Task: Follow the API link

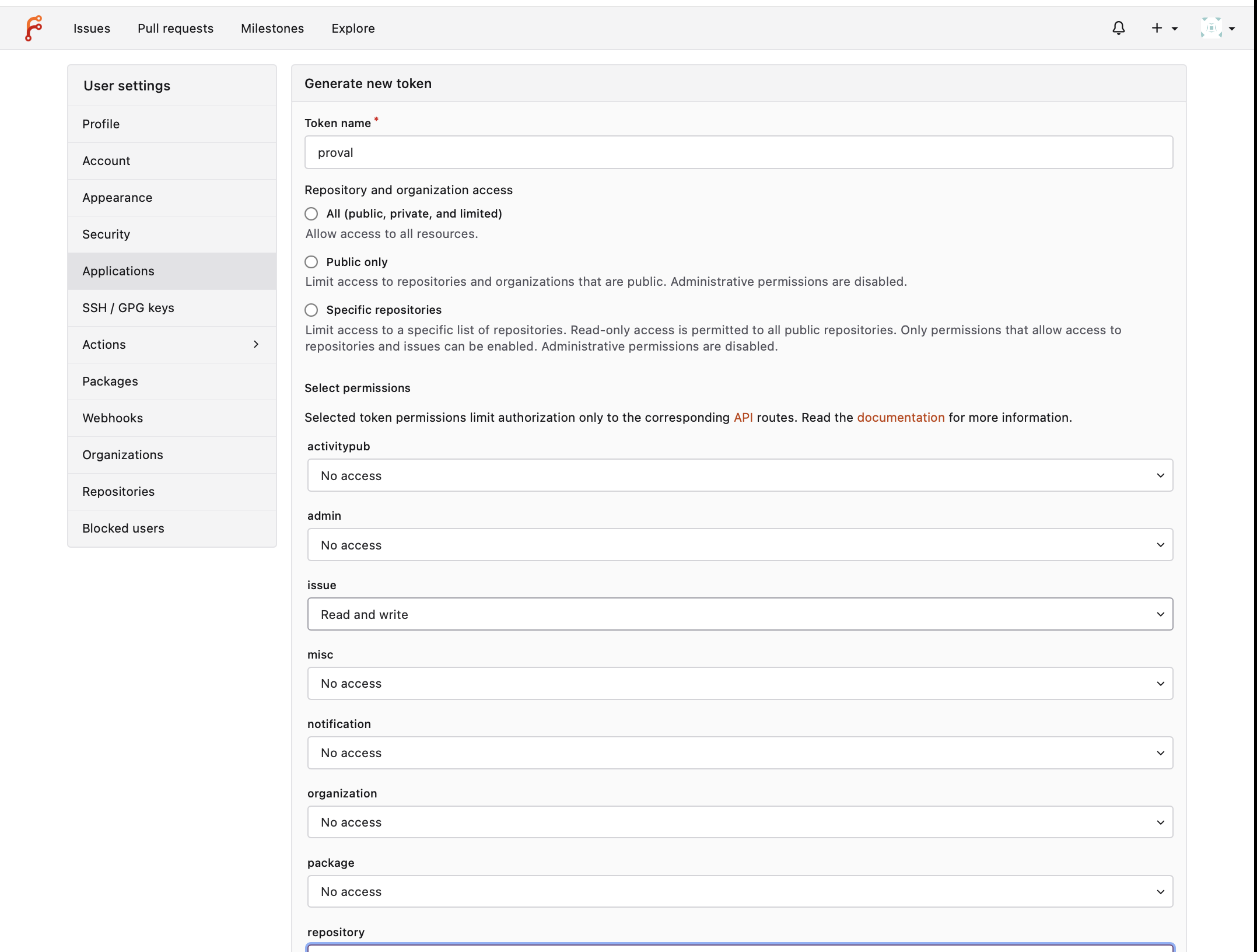Action: tap(743, 418)
